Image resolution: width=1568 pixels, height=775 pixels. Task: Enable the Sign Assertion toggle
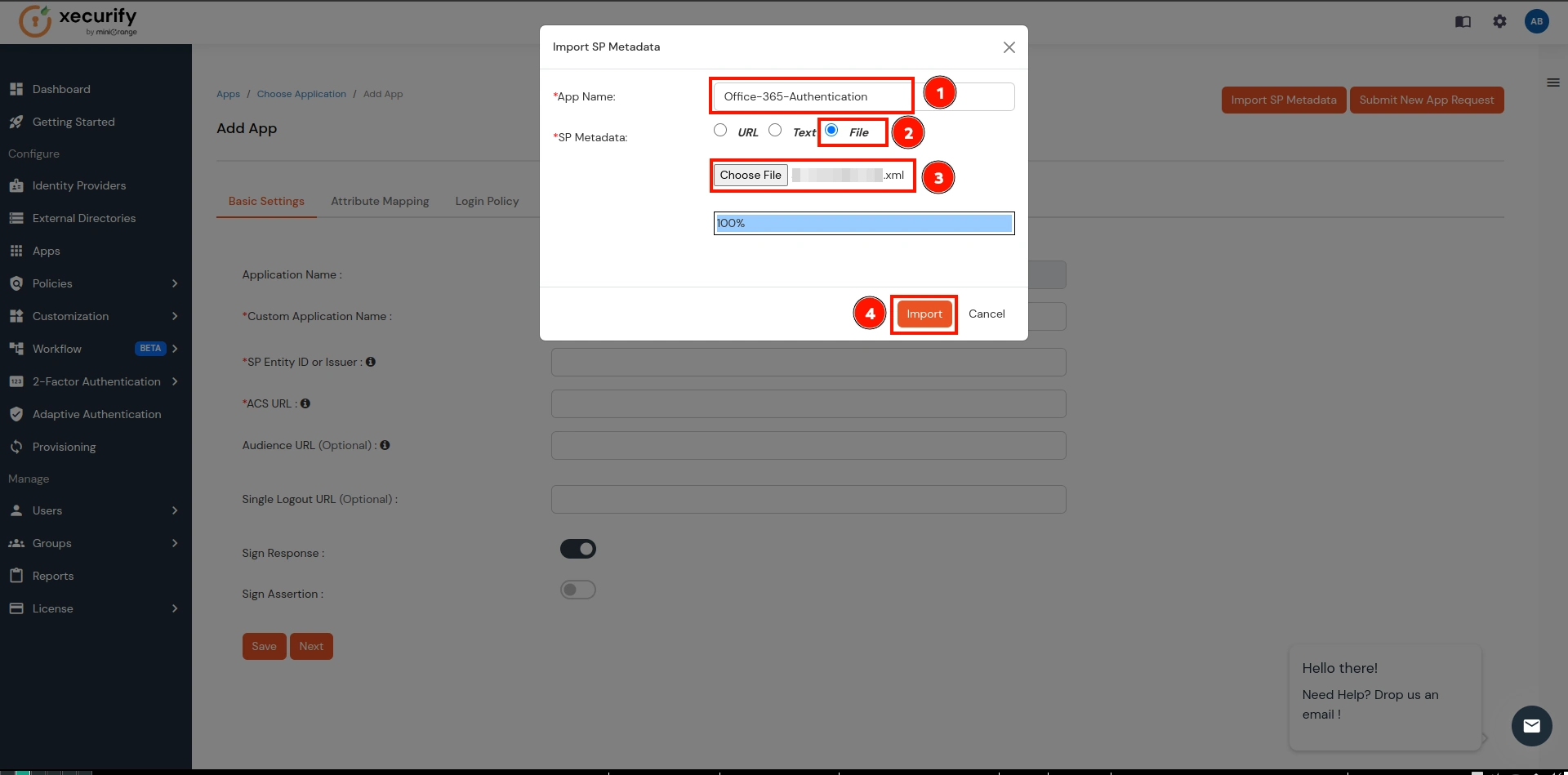pyautogui.click(x=578, y=589)
